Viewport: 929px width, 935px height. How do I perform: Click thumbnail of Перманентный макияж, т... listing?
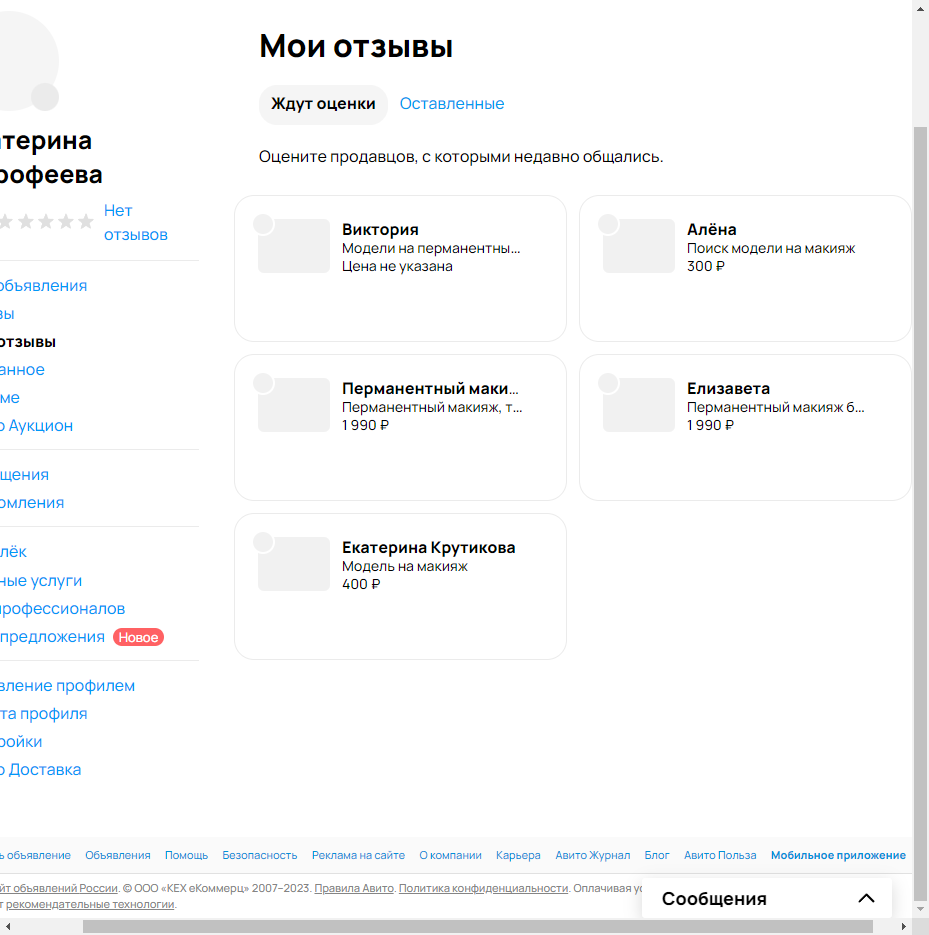(294, 405)
